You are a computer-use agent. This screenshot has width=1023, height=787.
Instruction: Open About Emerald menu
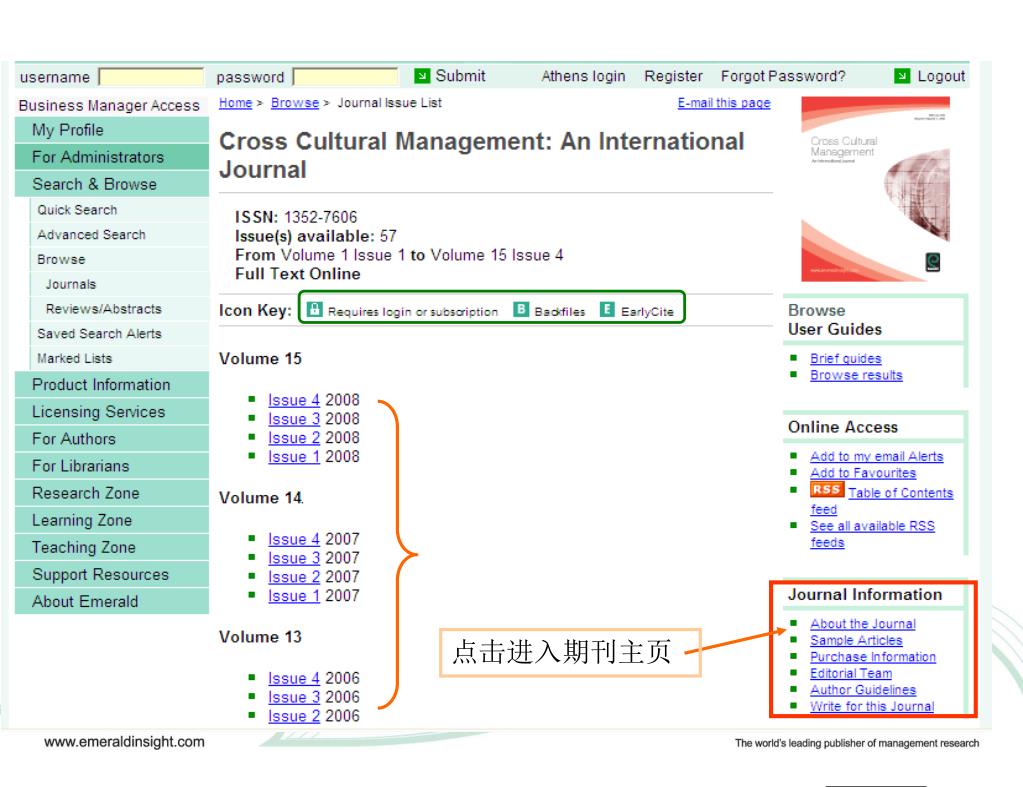(112, 602)
